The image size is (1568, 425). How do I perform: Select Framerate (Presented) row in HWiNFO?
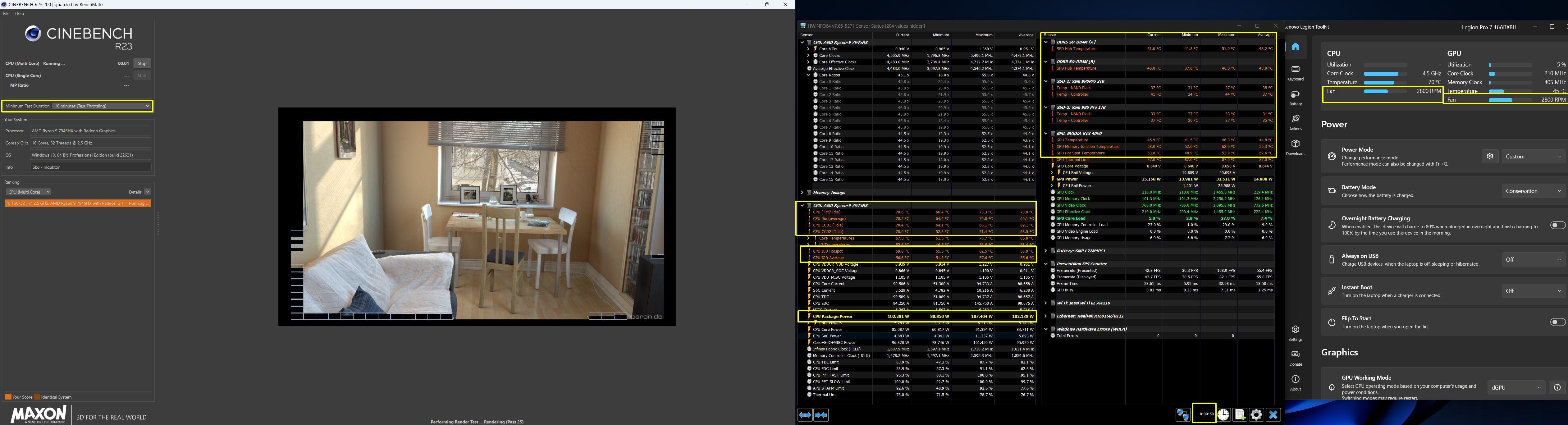tap(1159, 270)
